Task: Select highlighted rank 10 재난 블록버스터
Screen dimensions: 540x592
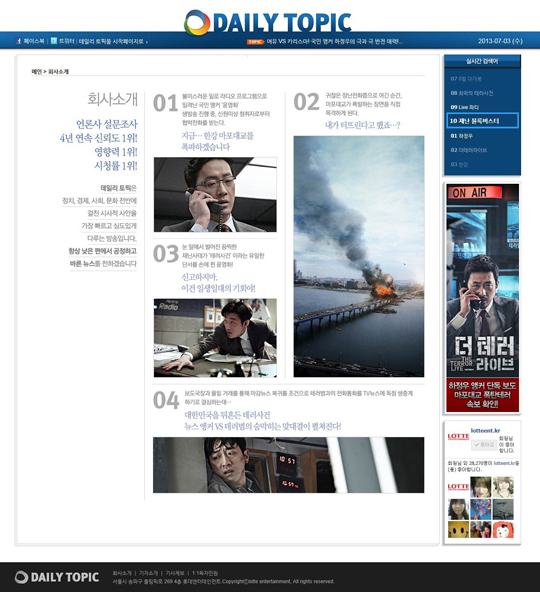Action: 482,121
